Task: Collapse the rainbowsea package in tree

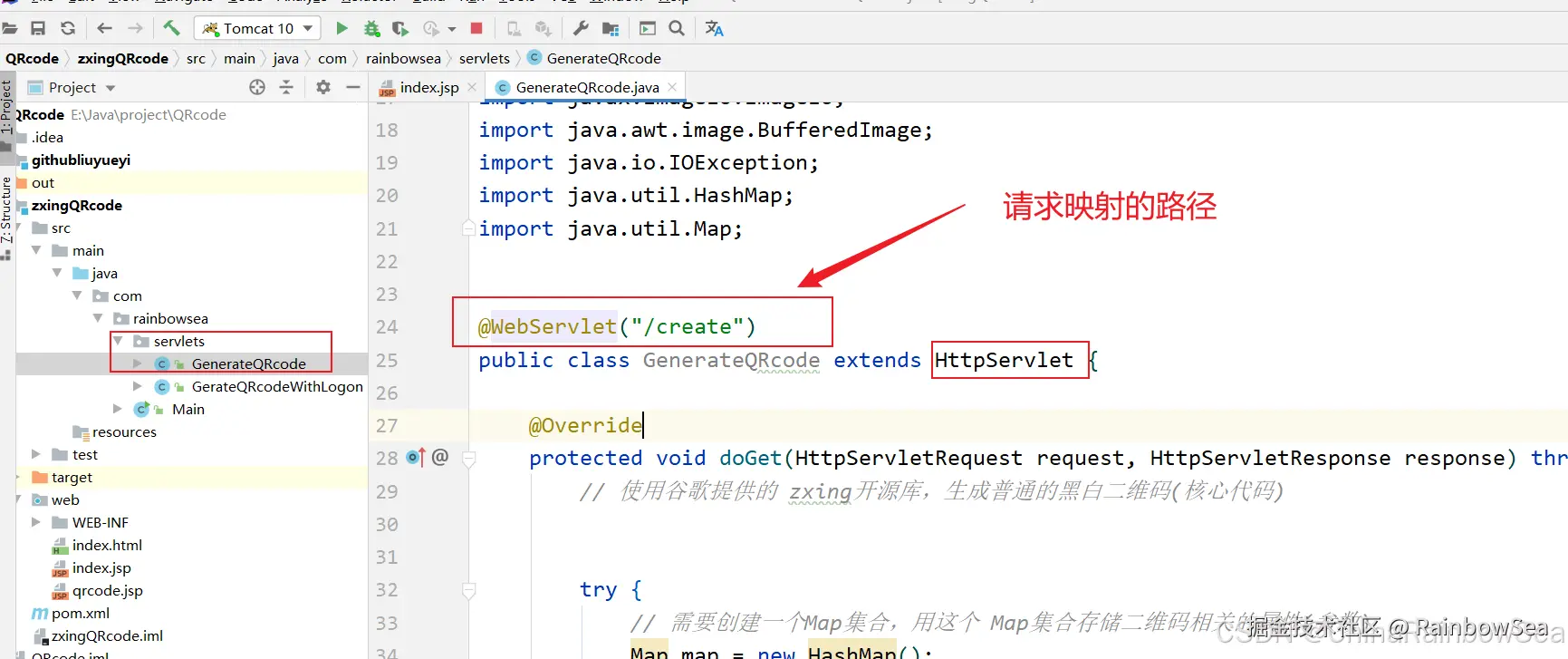Action: (x=98, y=318)
